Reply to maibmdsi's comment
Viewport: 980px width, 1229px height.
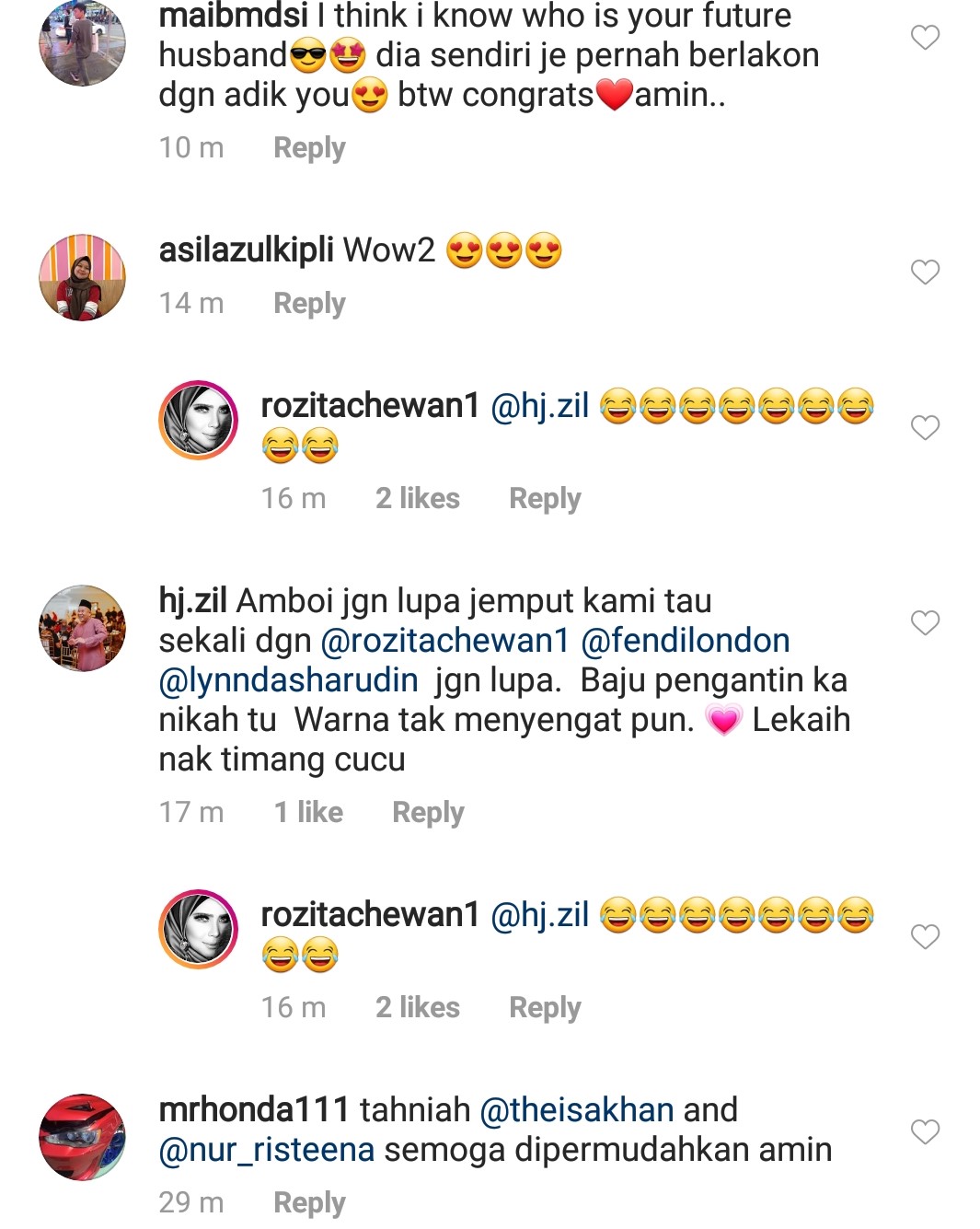pyautogui.click(x=309, y=148)
